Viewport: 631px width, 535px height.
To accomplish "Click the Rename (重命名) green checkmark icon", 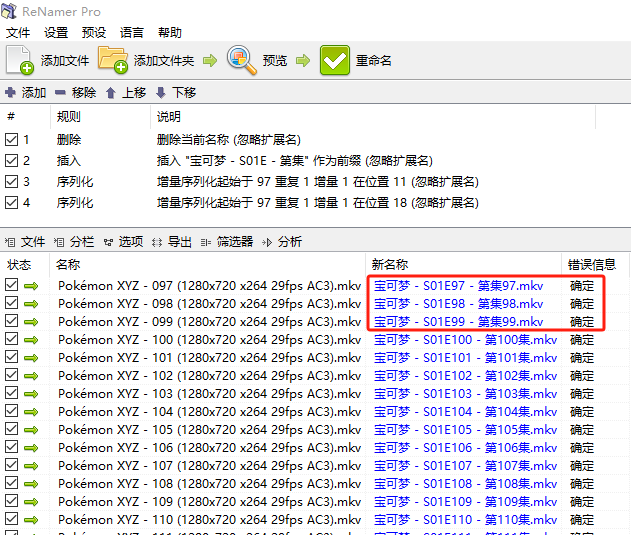I will pyautogui.click(x=334, y=61).
